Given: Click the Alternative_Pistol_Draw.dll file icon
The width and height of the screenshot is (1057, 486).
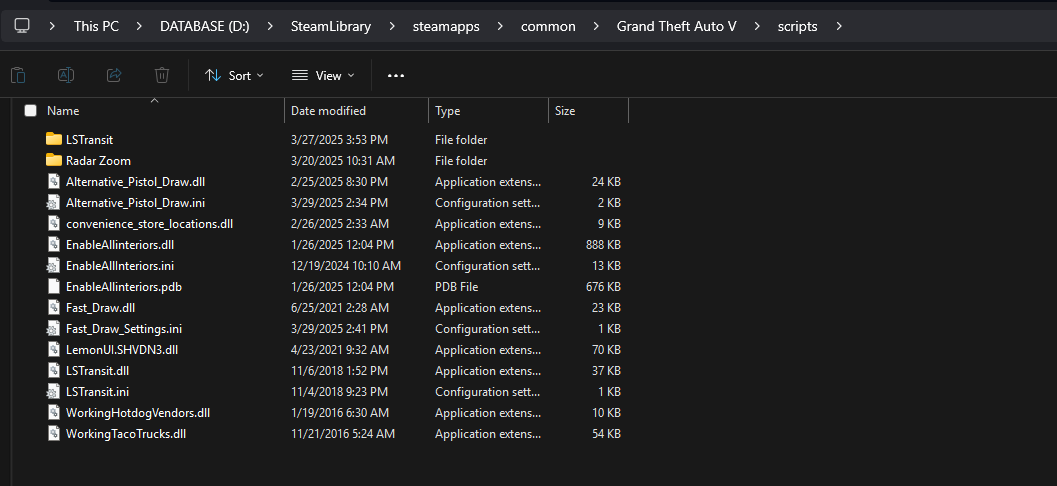Looking at the screenshot, I should (x=54, y=181).
